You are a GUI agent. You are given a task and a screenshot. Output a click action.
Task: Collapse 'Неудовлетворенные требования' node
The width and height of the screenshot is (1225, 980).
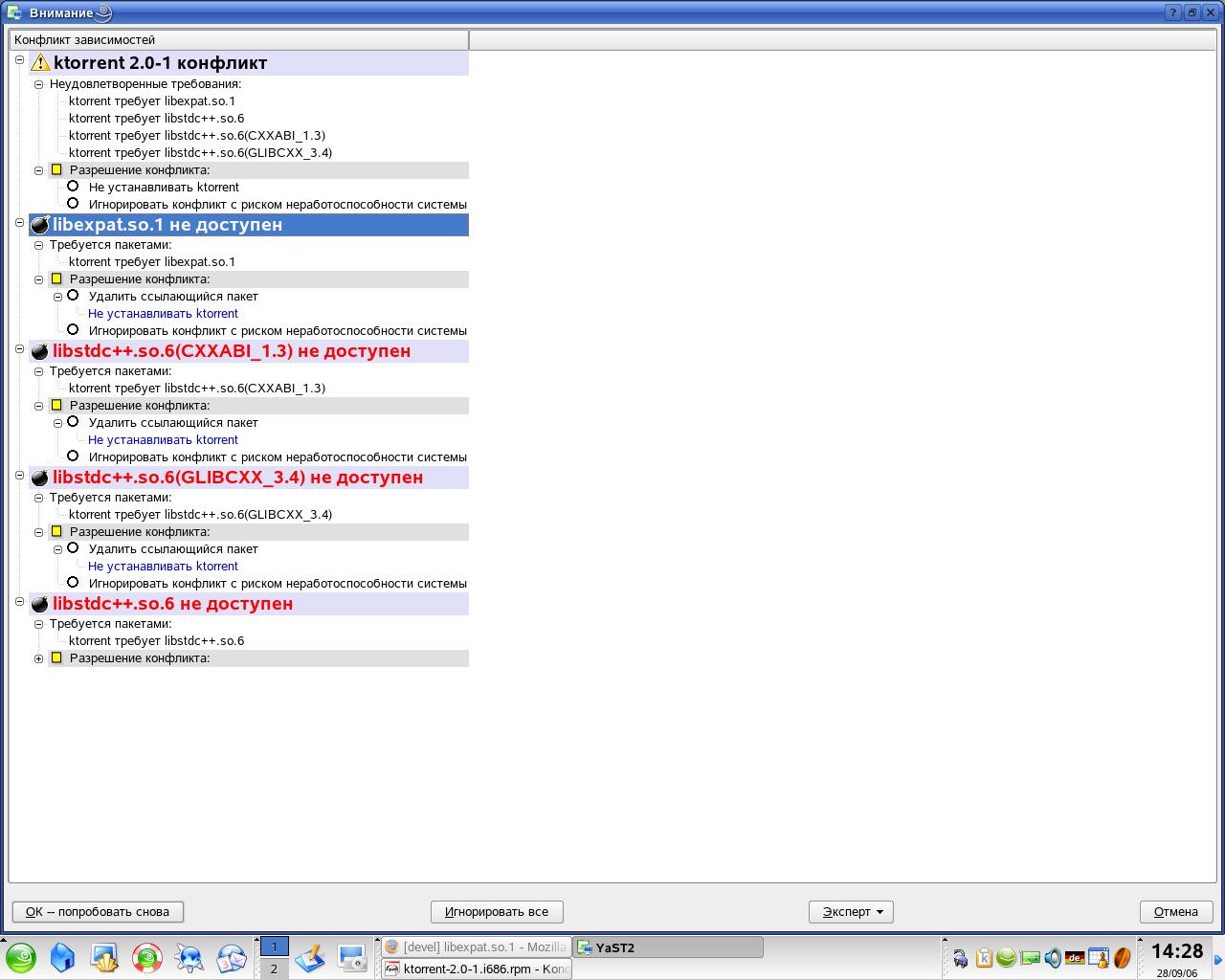point(38,84)
